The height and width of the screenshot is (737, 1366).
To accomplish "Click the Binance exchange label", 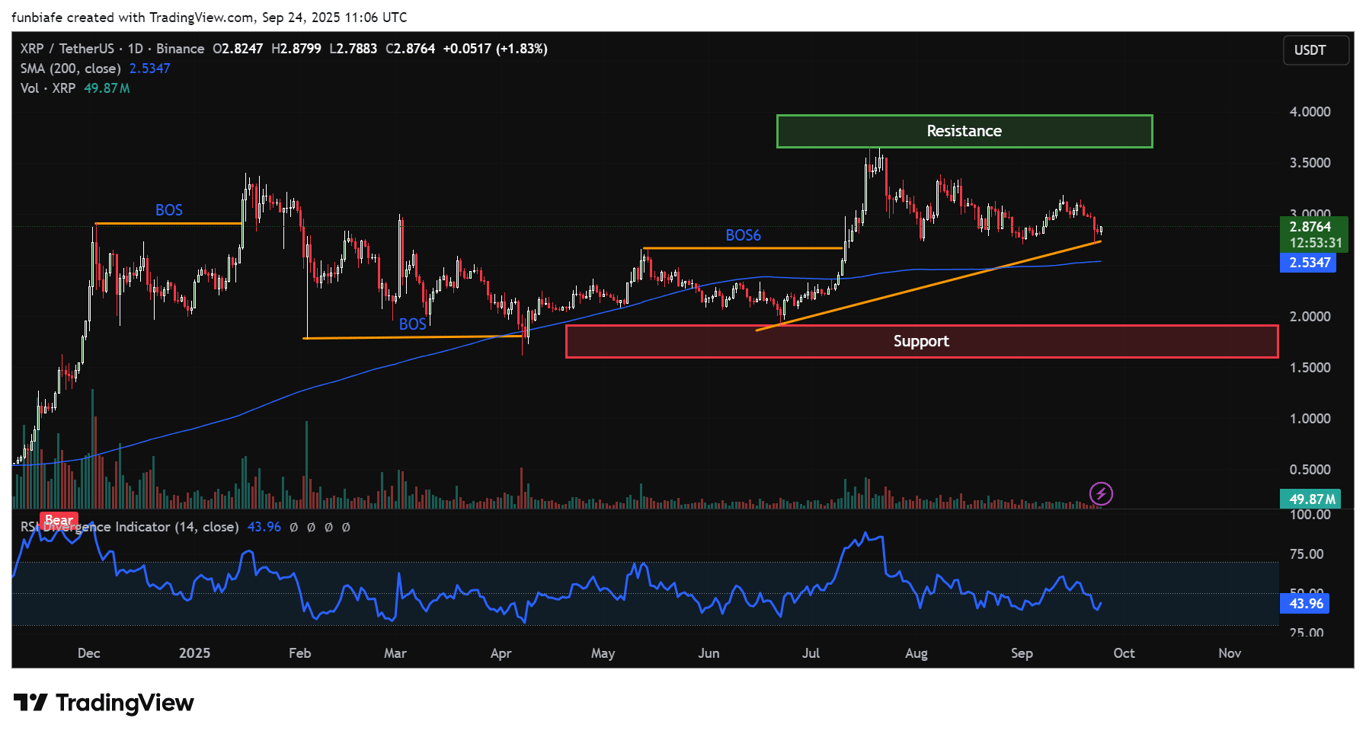I will 180,48.
